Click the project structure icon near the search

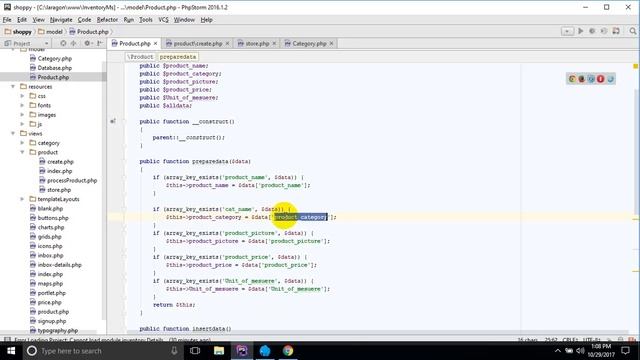click(x=616, y=31)
